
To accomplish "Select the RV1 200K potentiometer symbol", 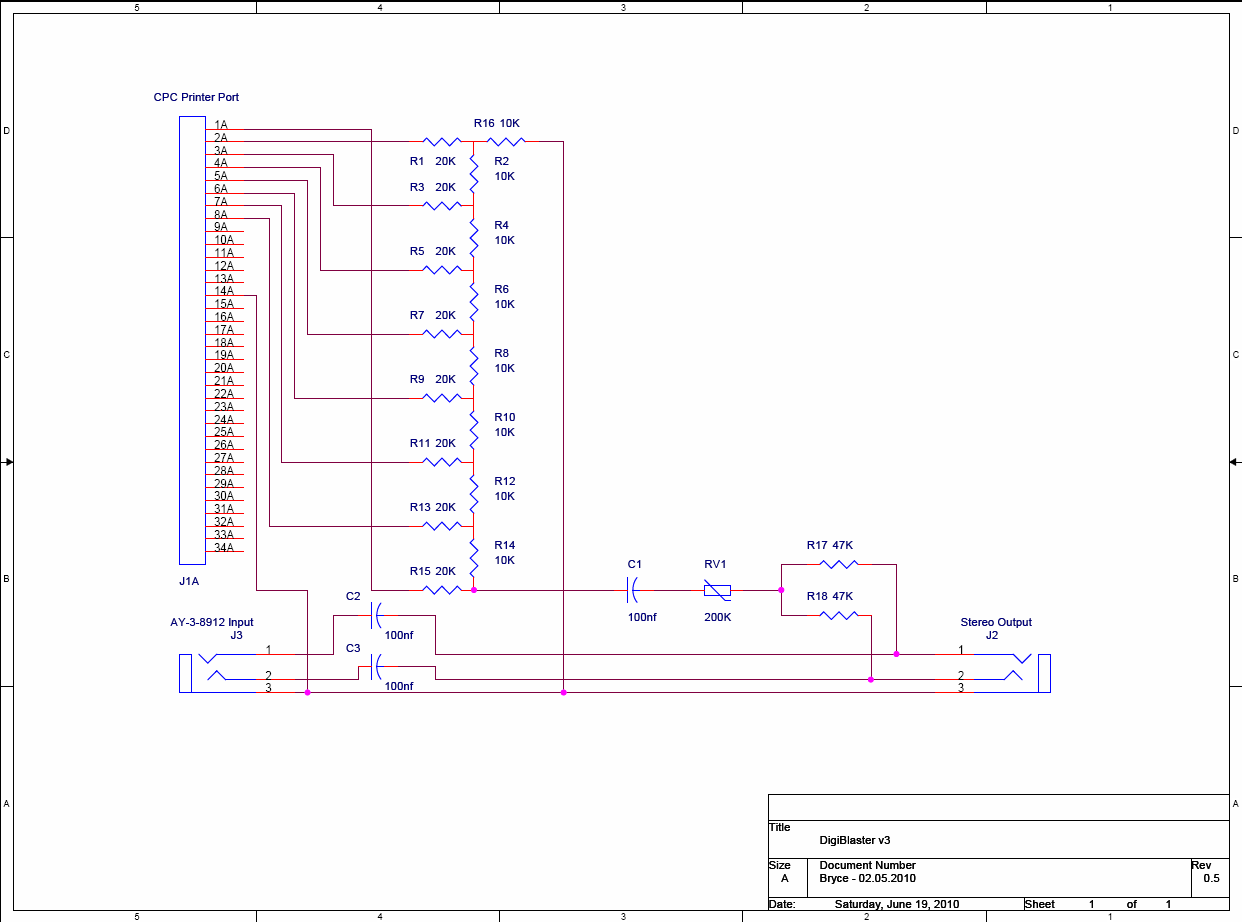I will 717,590.
